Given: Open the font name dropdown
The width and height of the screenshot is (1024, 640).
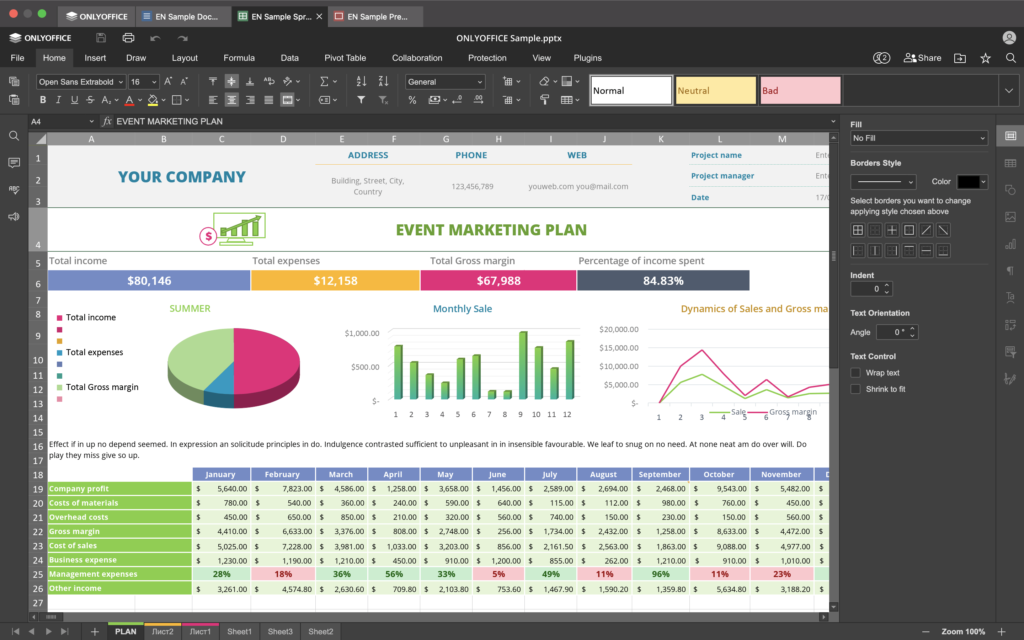Looking at the screenshot, I should pyautogui.click(x=121, y=82).
